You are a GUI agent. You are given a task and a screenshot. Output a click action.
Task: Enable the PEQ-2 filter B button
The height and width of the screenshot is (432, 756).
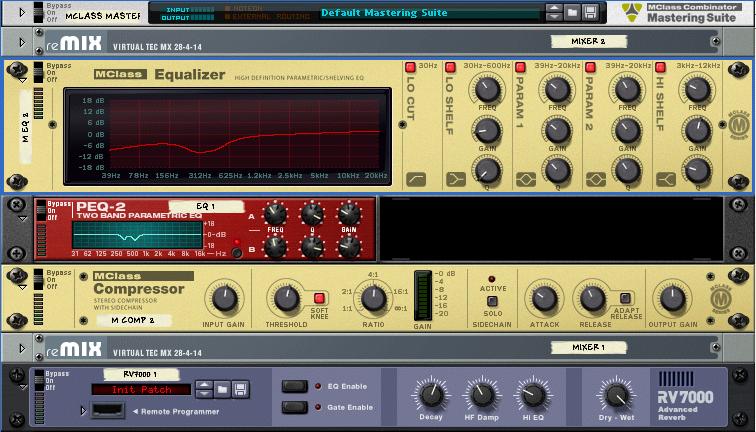pyautogui.click(x=237, y=253)
